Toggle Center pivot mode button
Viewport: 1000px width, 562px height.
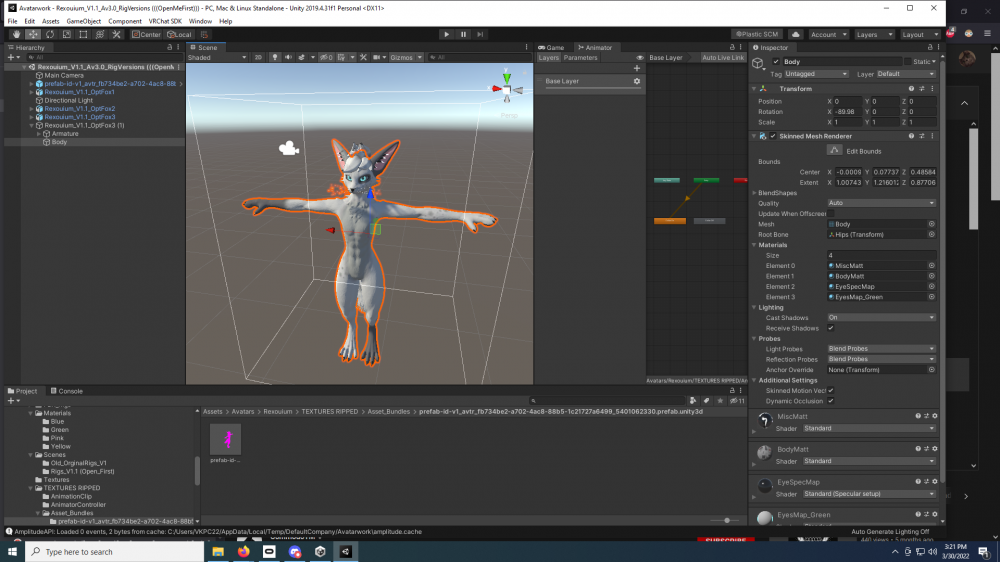(x=147, y=34)
